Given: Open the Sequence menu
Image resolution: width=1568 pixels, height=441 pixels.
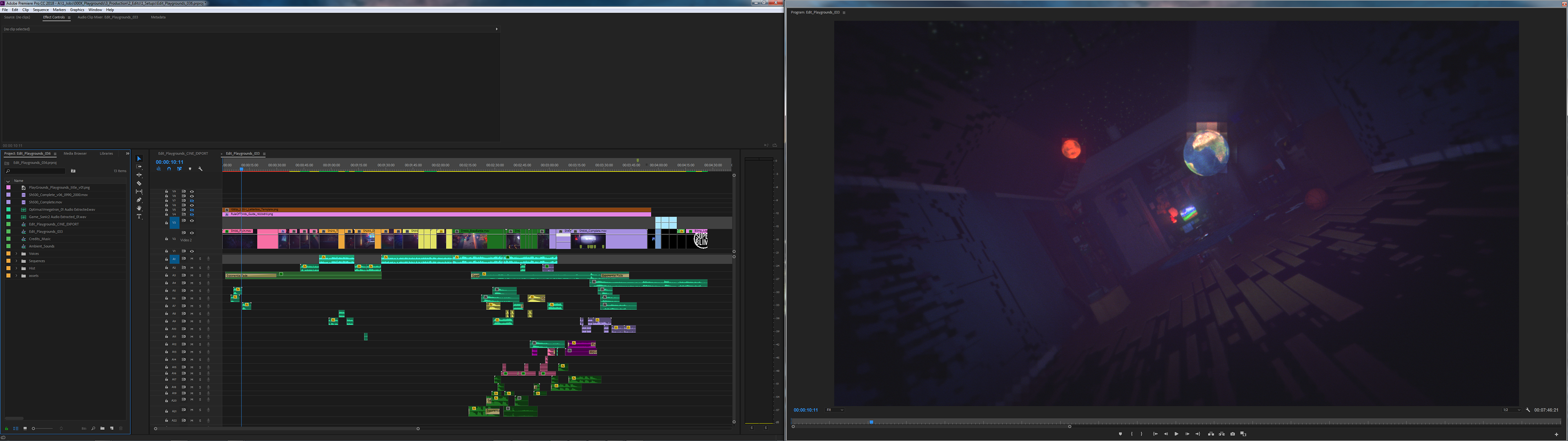Looking at the screenshot, I should click(x=41, y=10).
